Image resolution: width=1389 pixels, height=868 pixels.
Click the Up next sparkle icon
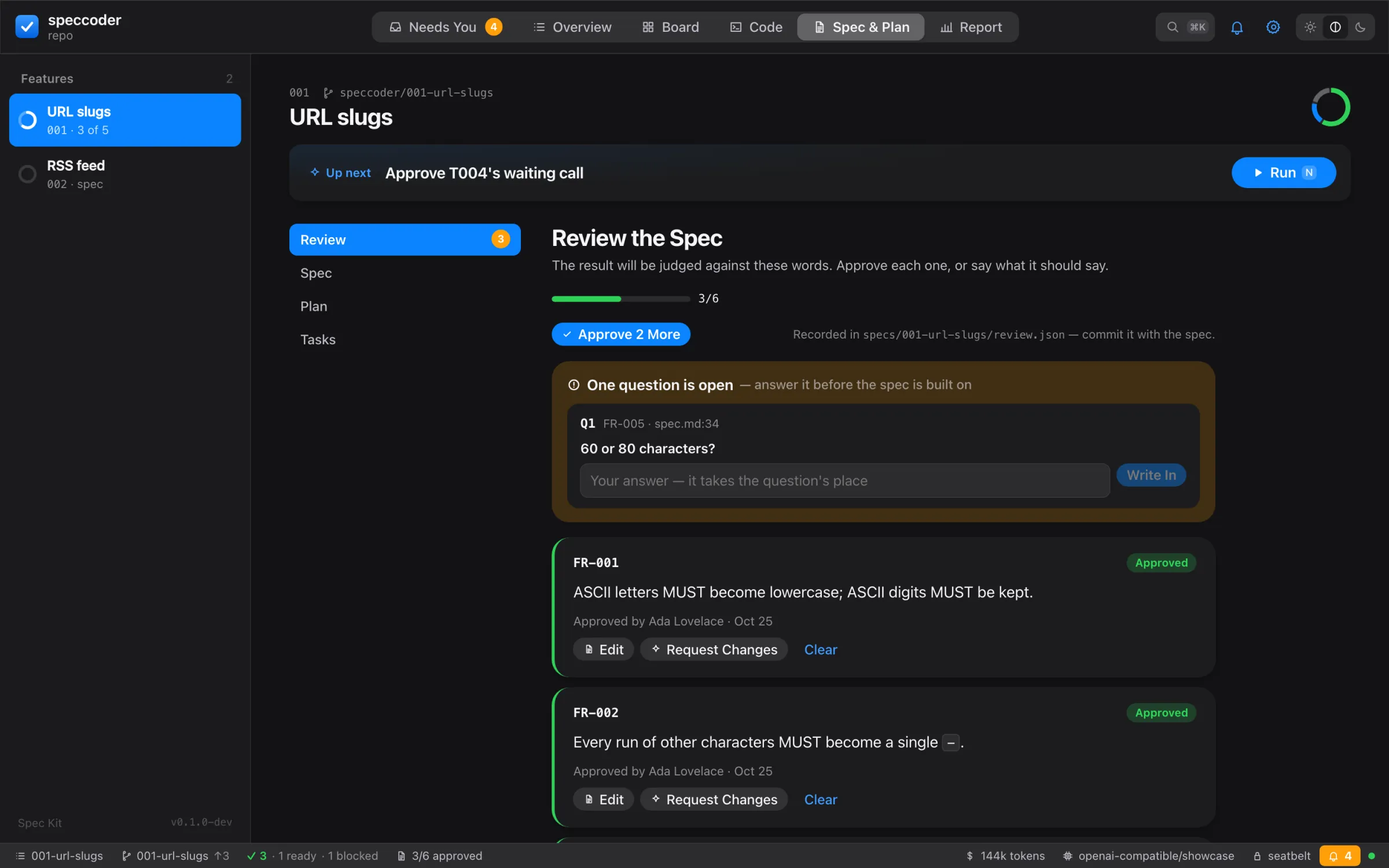click(x=314, y=172)
